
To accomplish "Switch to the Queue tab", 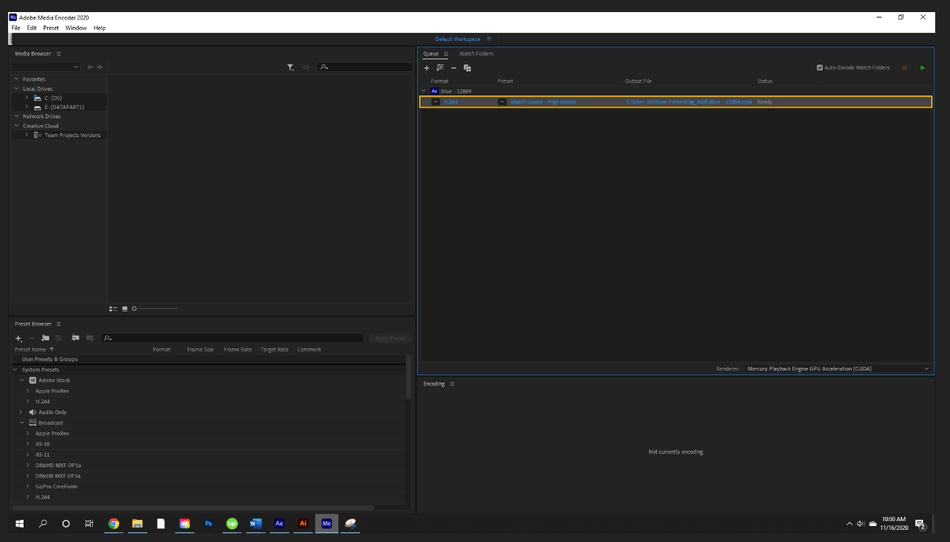I will click(431, 54).
